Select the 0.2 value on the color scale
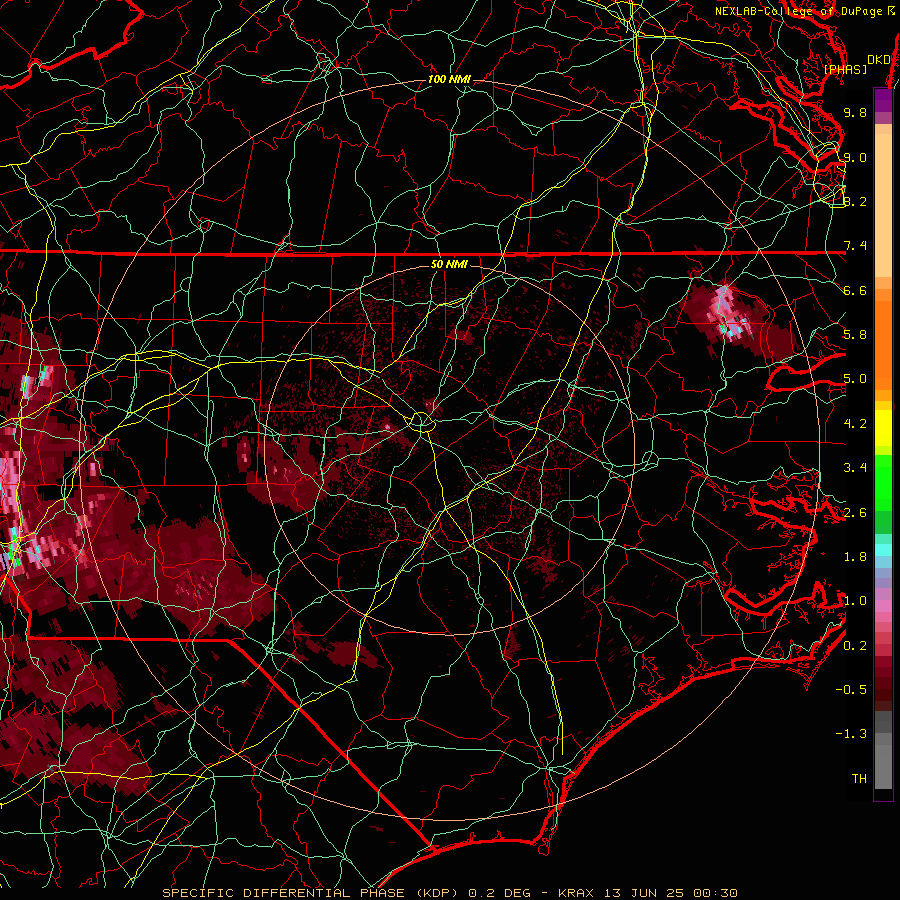900x900 pixels. click(x=855, y=646)
